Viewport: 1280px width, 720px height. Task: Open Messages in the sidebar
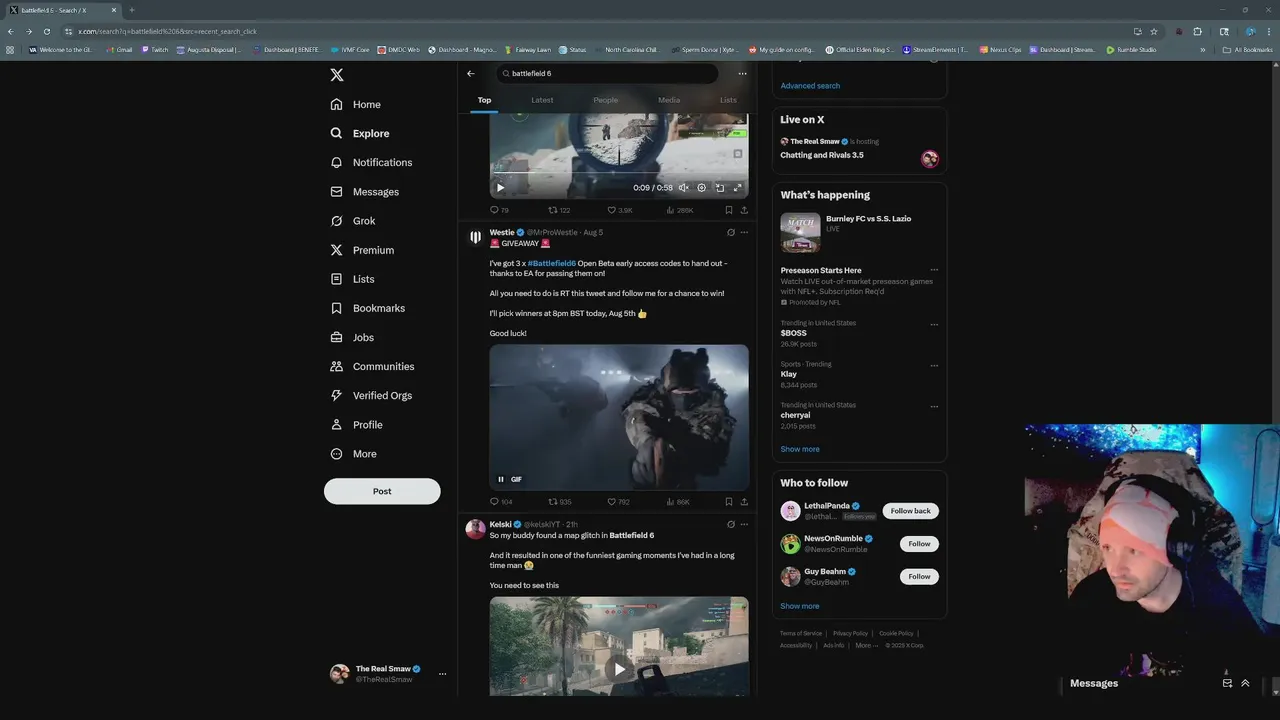pos(365,192)
